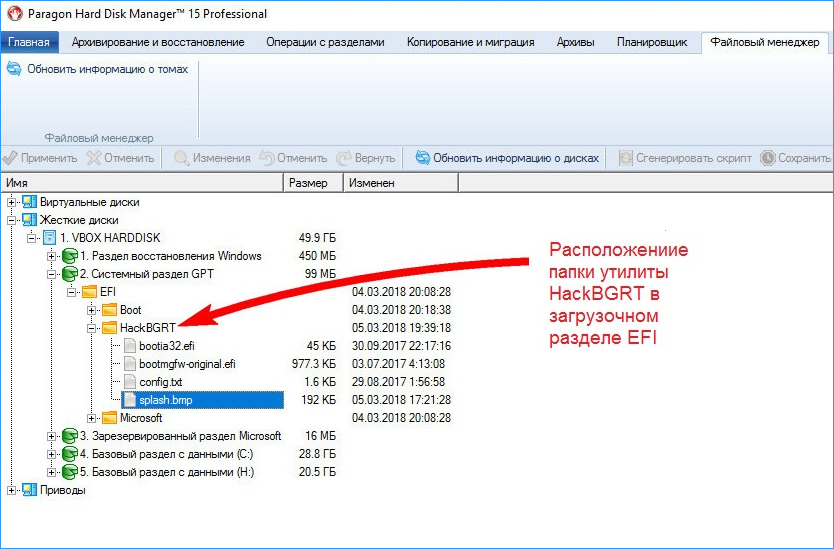Expand Раздел восстановления Windows node
The image size is (834, 549).
tap(52, 256)
